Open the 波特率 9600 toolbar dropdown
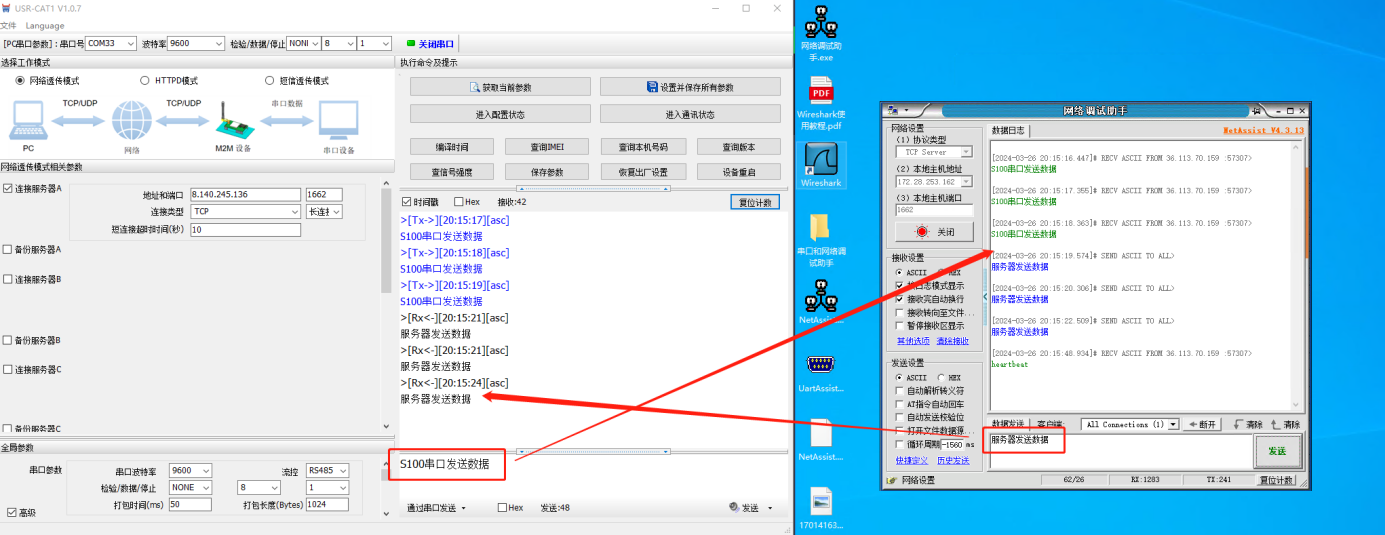Screen dimensions: 1385x535 tap(196, 44)
